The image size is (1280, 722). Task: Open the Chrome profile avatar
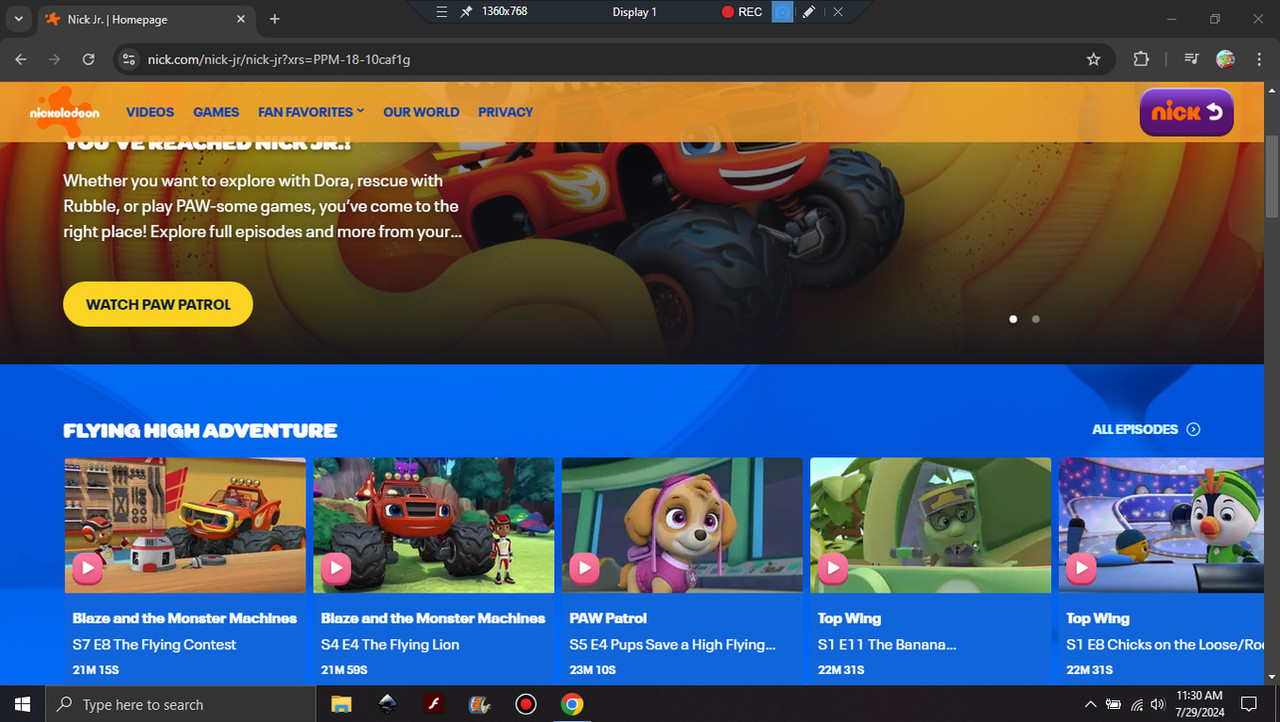pos(1225,59)
